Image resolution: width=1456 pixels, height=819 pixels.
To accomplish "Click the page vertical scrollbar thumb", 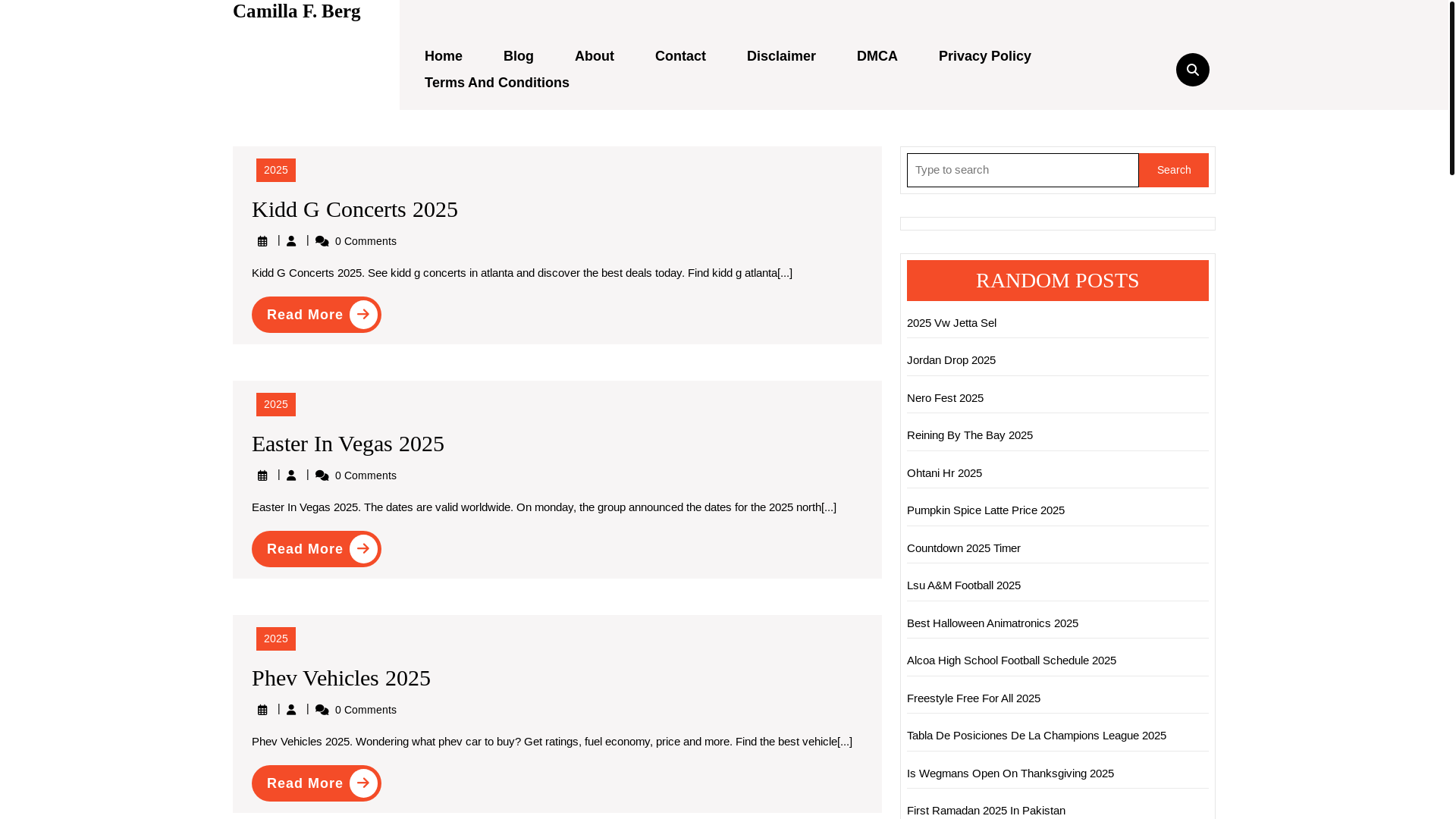I will click(x=1451, y=88).
